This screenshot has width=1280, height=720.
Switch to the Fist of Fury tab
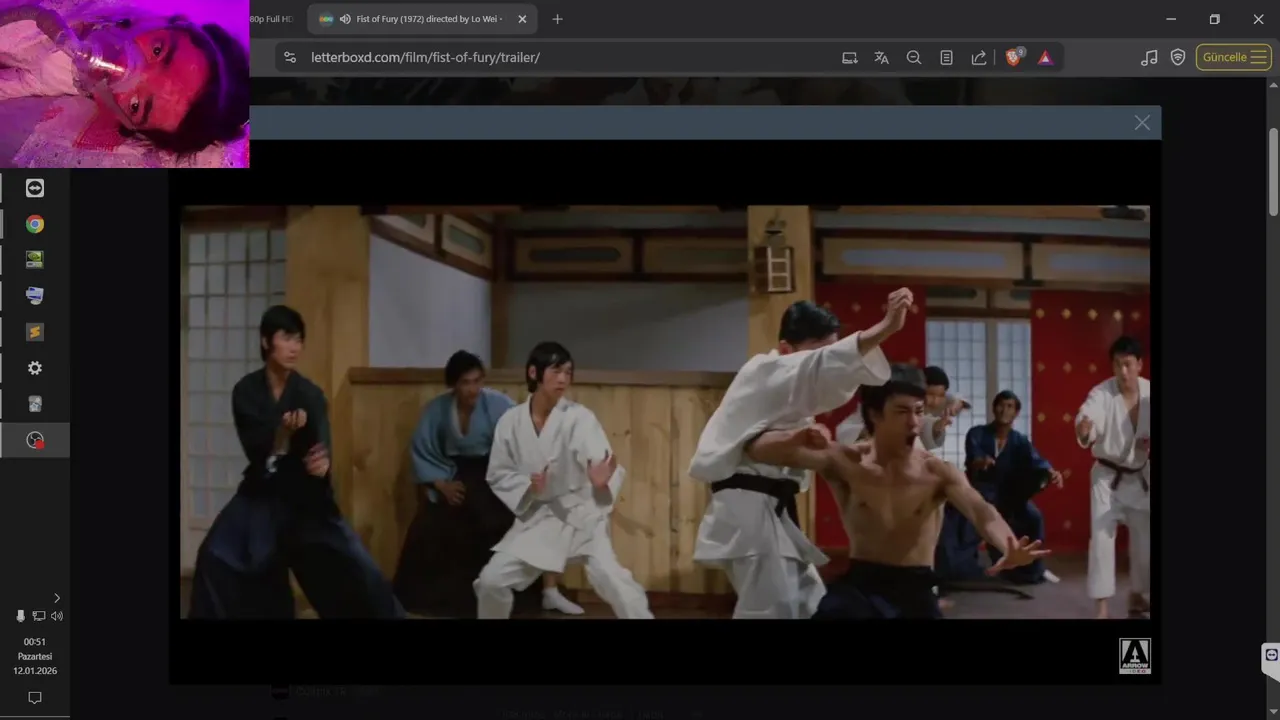coord(421,19)
